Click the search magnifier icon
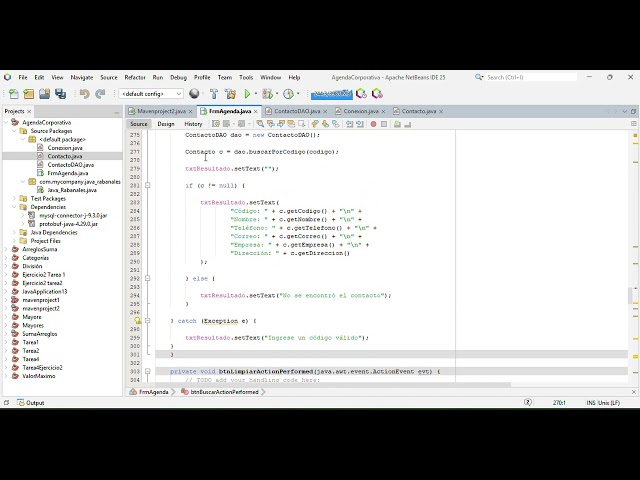 [x=479, y=77]
